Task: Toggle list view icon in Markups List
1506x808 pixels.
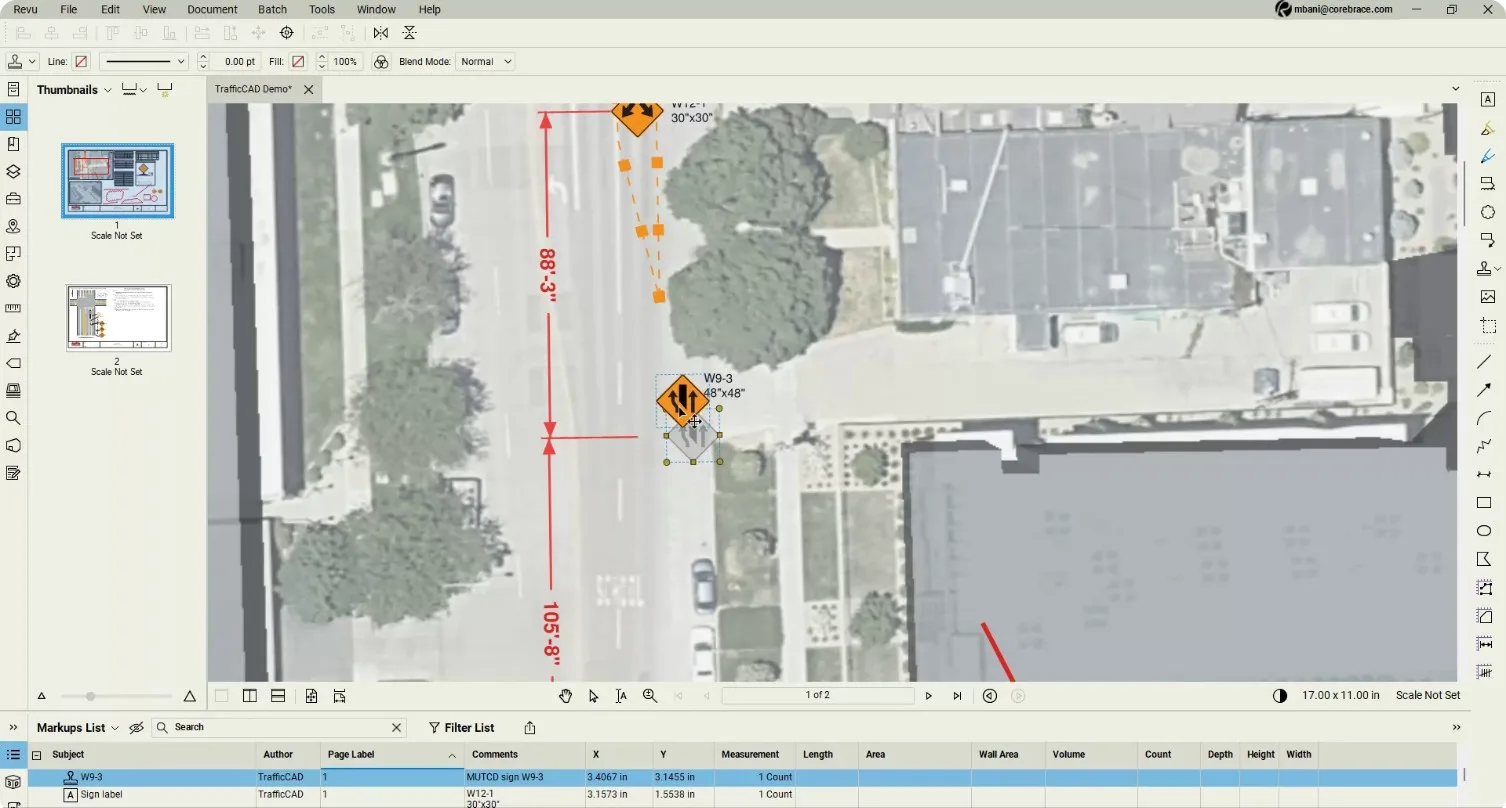Action: pos(13,755)
